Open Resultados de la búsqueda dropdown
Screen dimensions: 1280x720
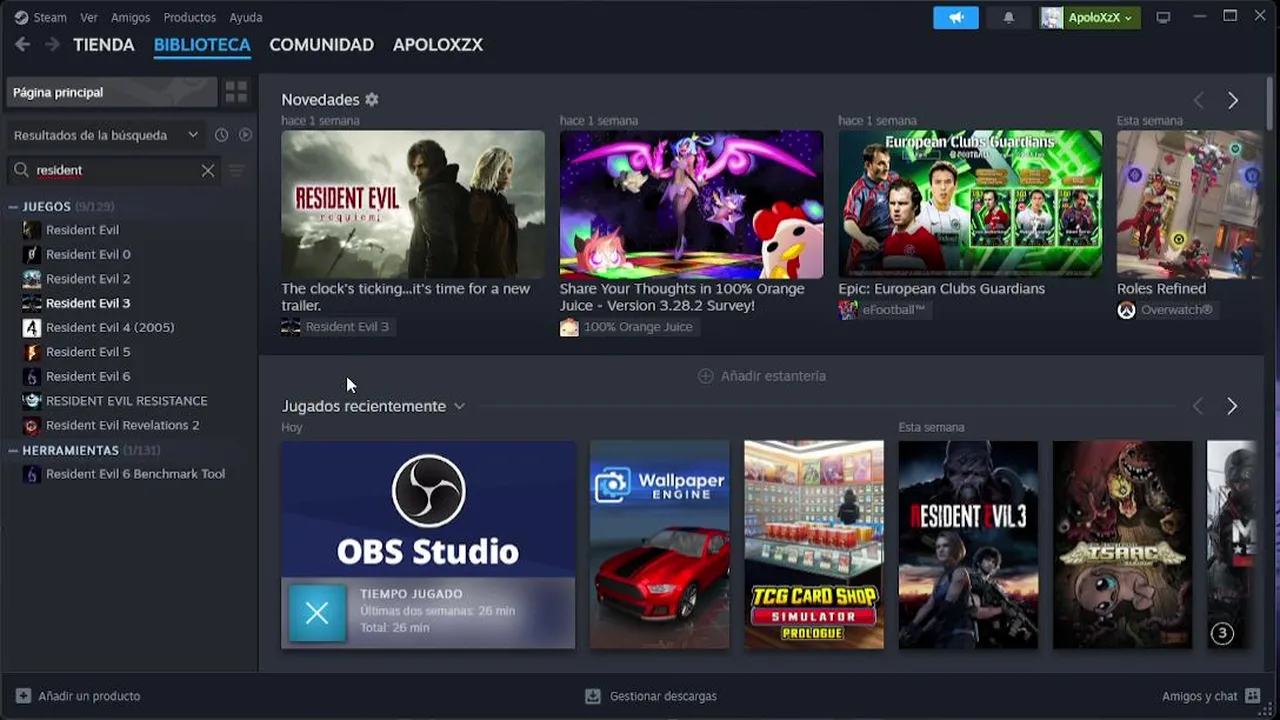pos(106,135)
